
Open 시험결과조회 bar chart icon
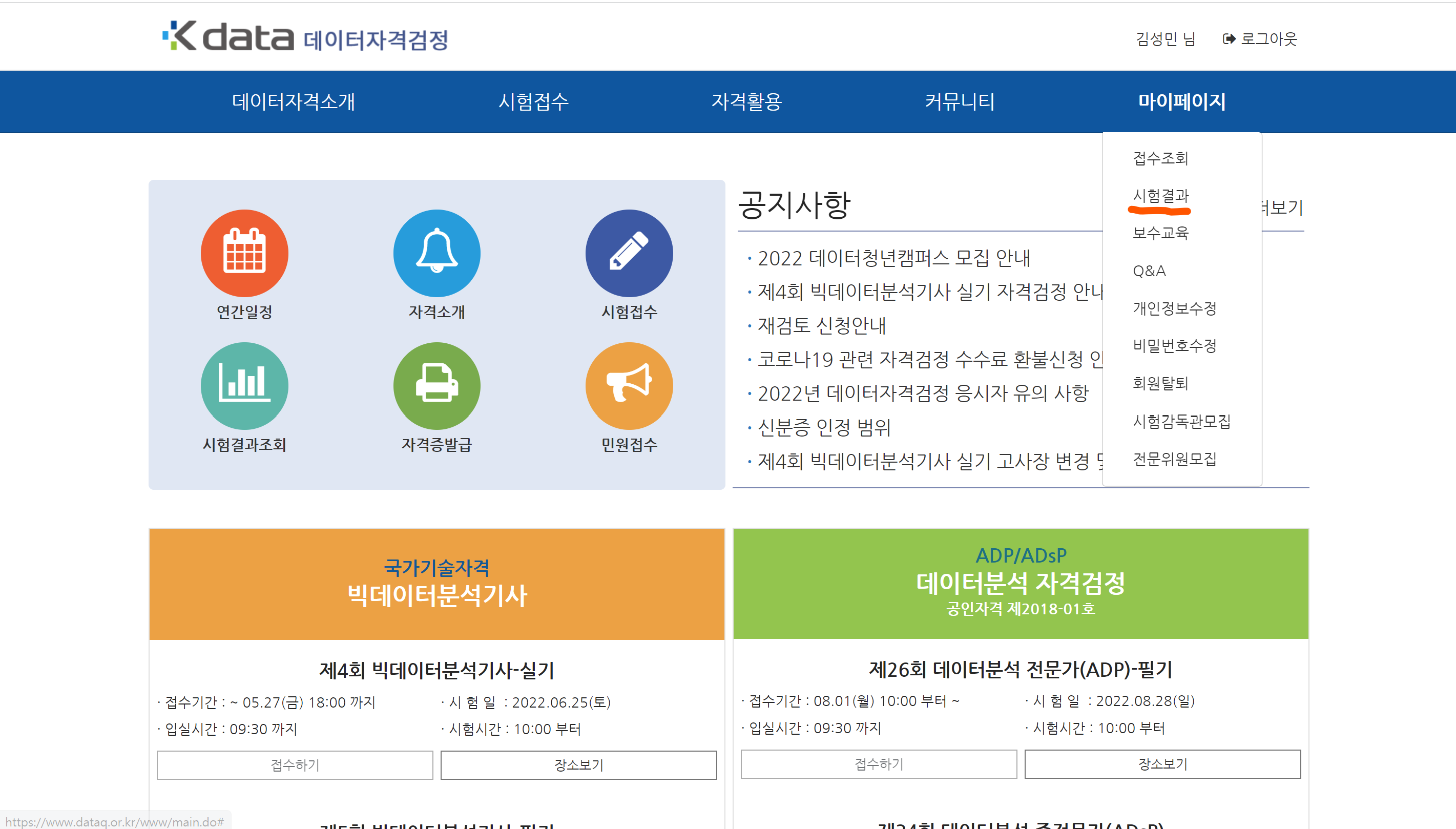[x=244, y=386]
